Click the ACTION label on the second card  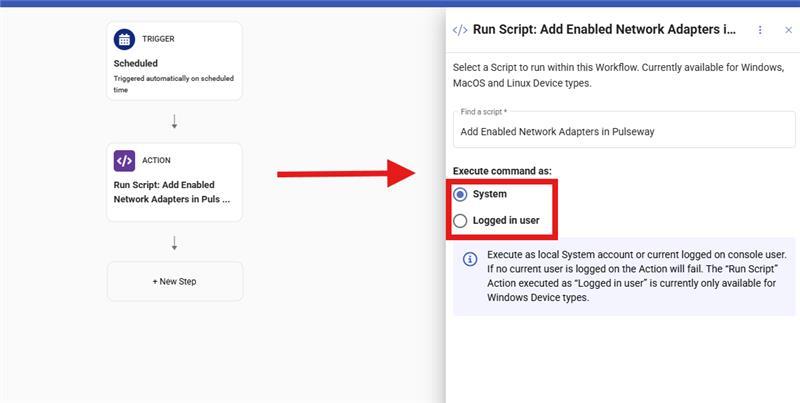click(157, 160)
